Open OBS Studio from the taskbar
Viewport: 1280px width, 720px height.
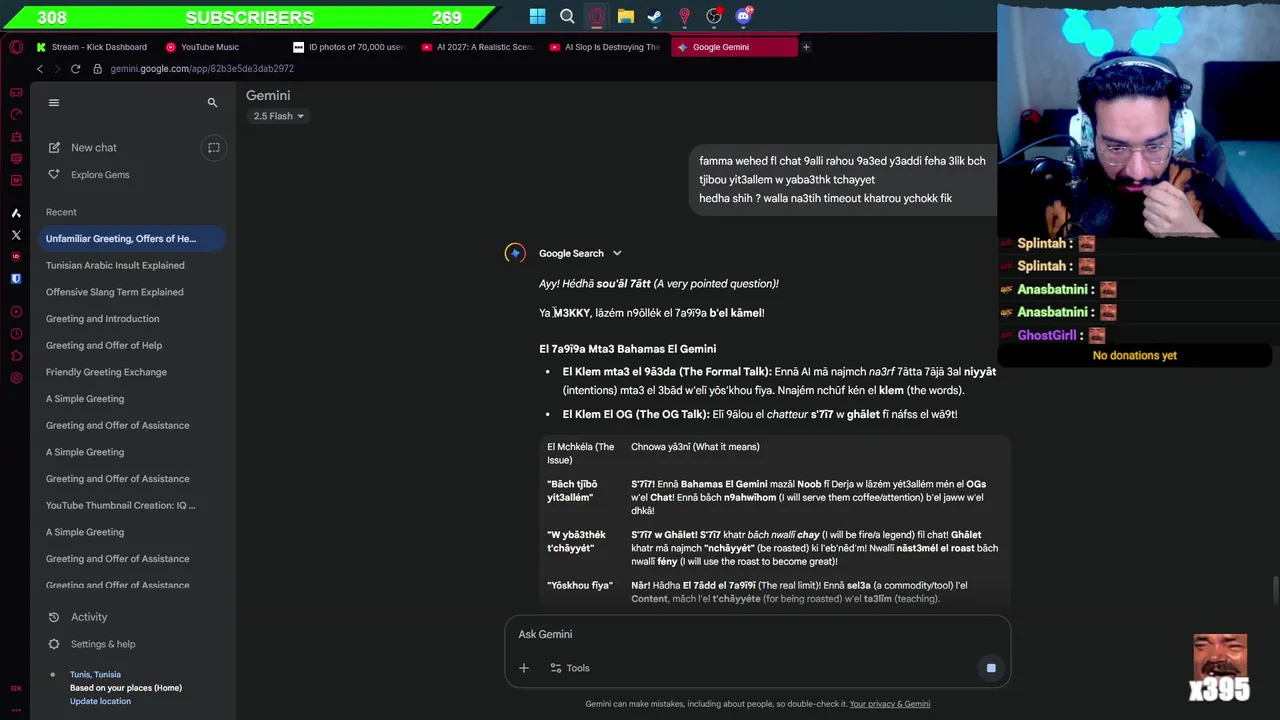click(x=714, y=16)
